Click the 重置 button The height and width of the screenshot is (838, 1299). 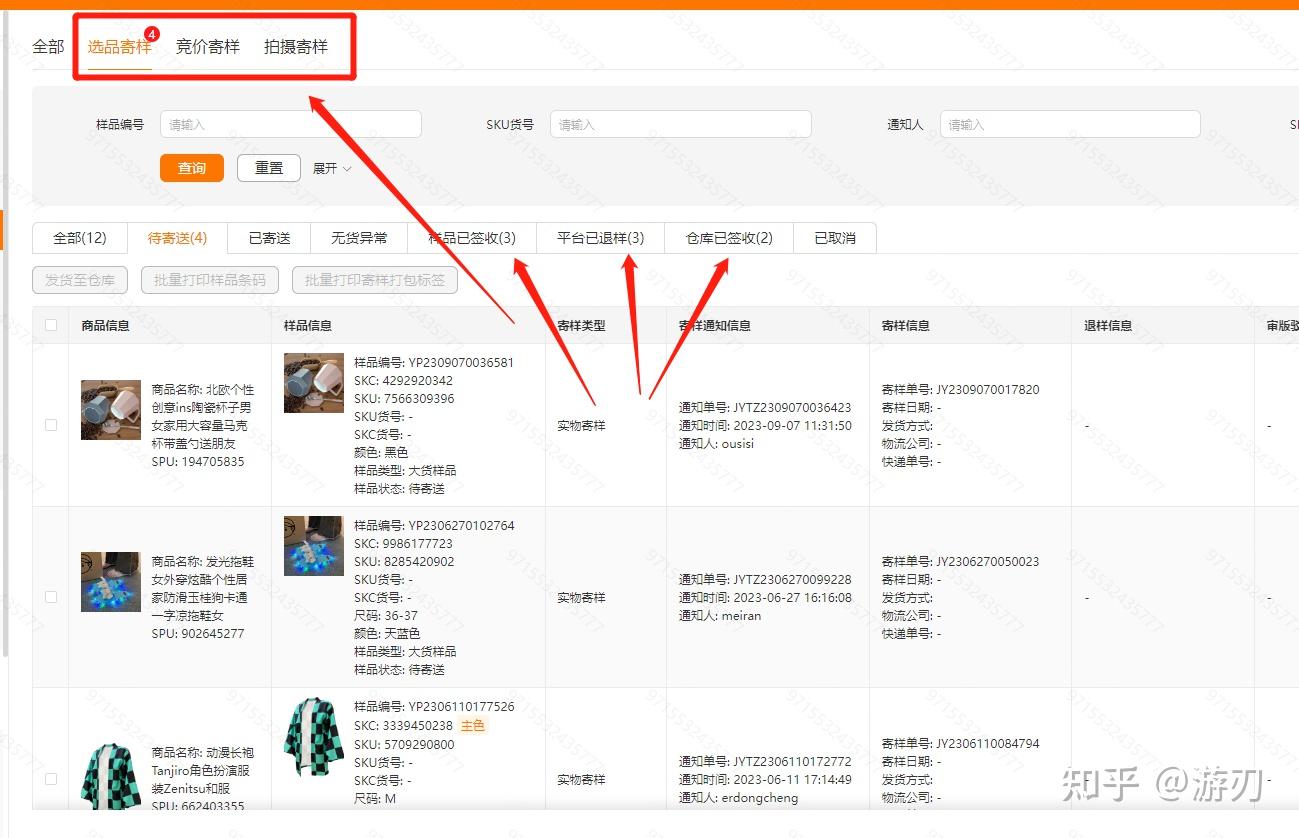pyautogui.click(x=269, y=168)
